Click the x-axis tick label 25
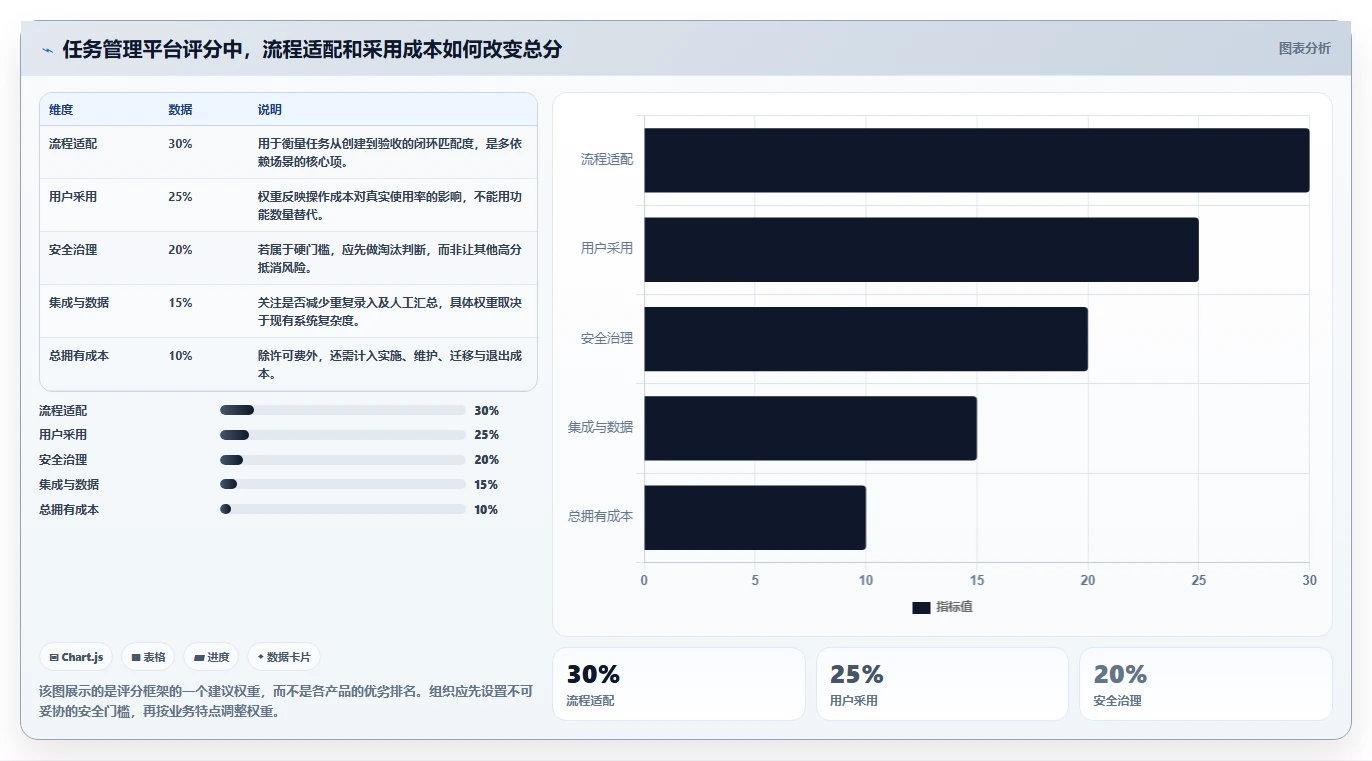The width and height of the screenshot is (1372, 761). click(1199, 580)
